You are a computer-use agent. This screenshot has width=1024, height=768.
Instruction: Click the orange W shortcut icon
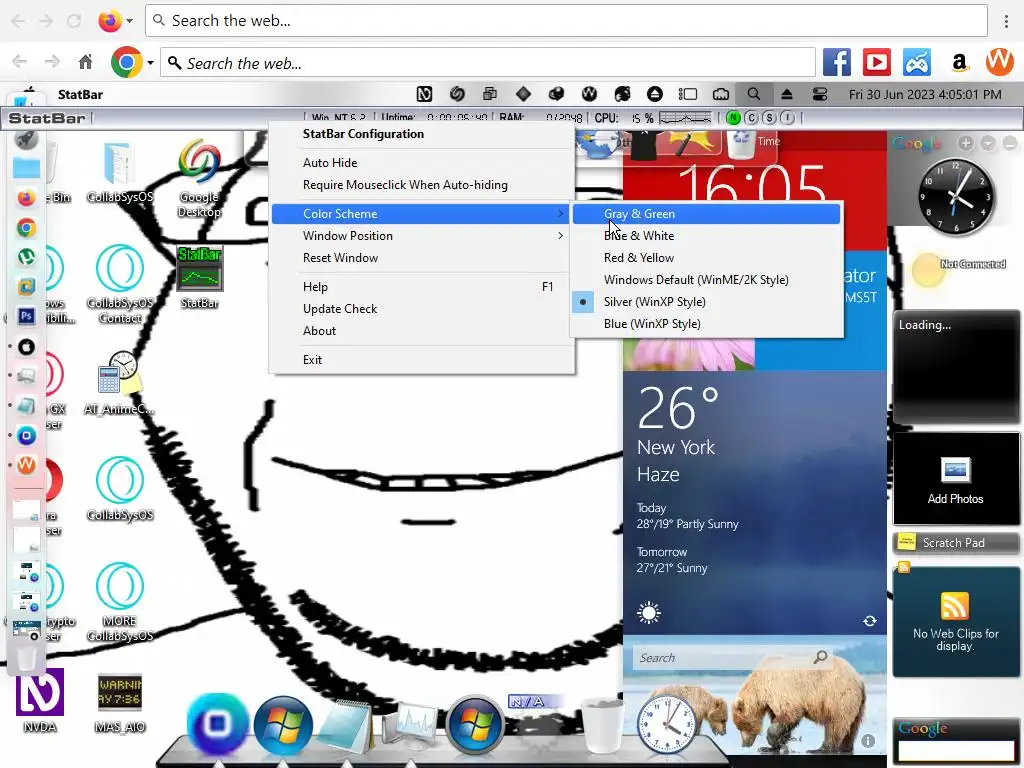(x=999, y=62)
